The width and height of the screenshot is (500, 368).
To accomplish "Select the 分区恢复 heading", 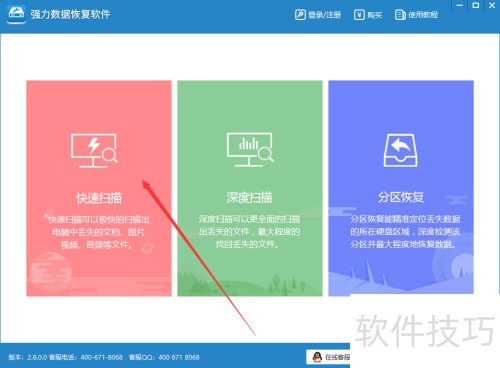I will click(401, 197).
